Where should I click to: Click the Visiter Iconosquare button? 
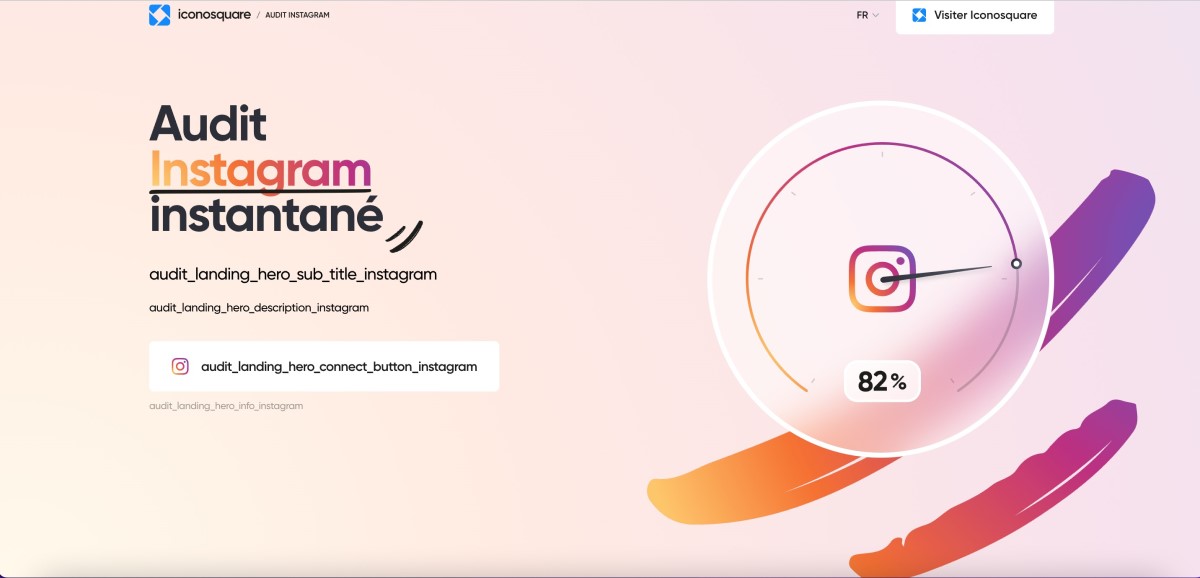click(975, 16)
